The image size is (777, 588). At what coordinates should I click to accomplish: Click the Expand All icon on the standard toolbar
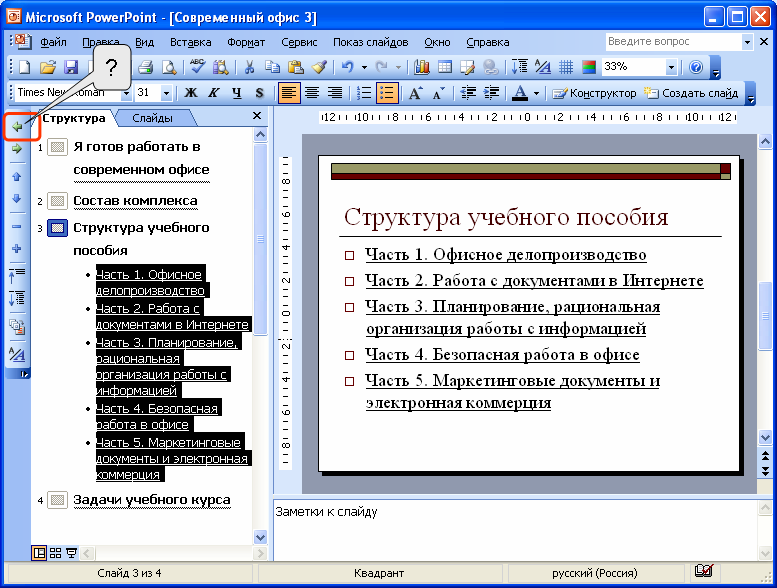(x=519, y=67)
